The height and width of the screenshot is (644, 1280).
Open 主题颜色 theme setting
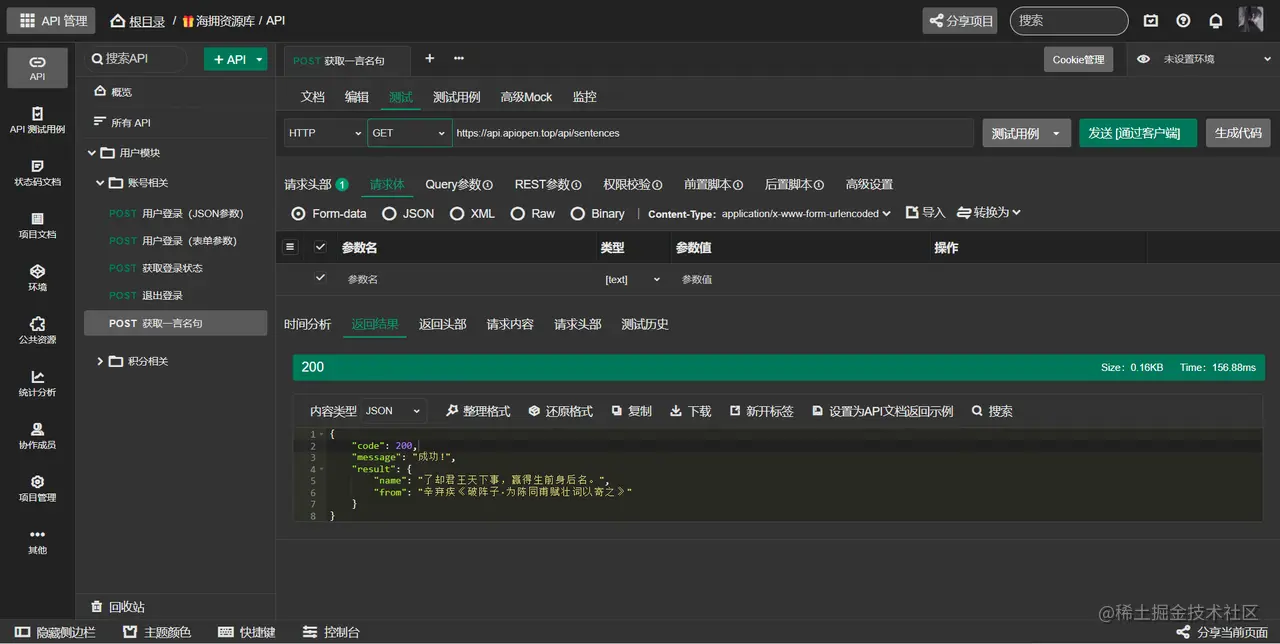coord(156,632)
